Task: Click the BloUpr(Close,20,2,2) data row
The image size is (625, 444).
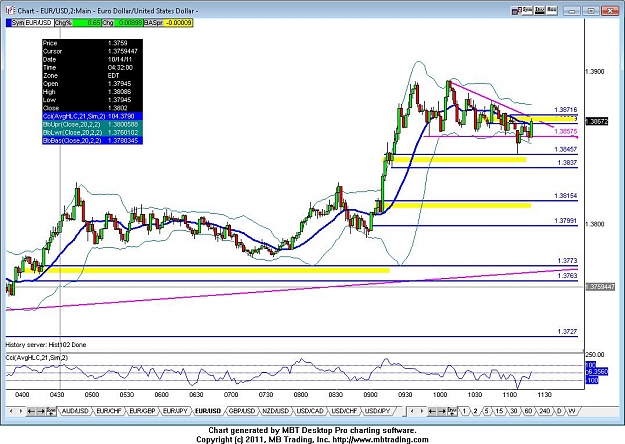Action: [92, 124]
